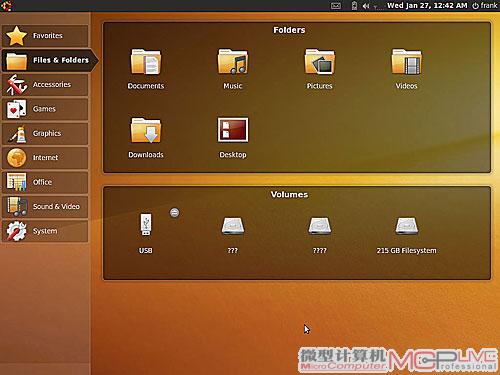Open the volume labeled ????
500x375 pixels.
[x=320, y=226]
